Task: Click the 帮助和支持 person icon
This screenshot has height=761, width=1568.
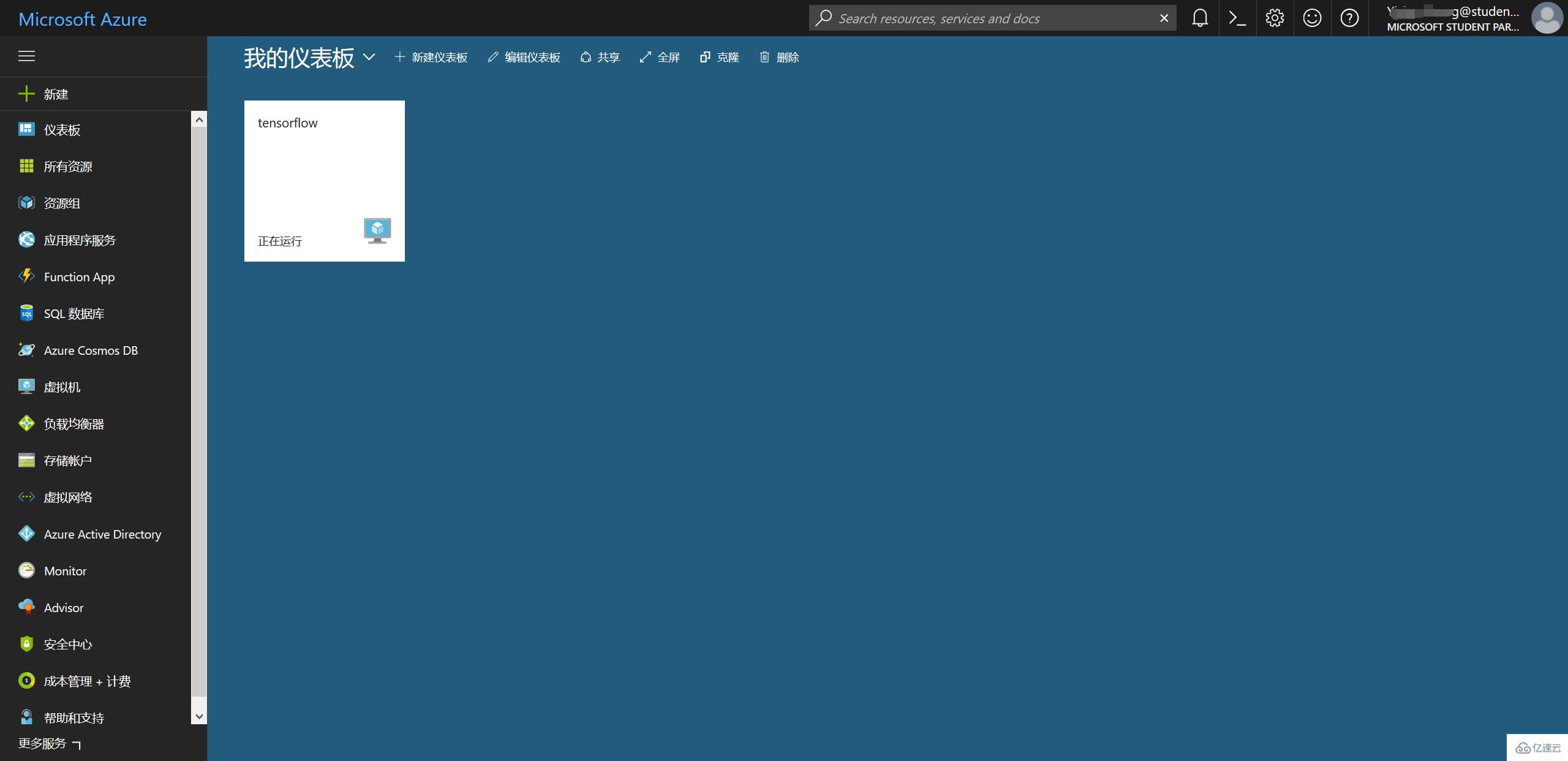Action: (x=26, y=717)
